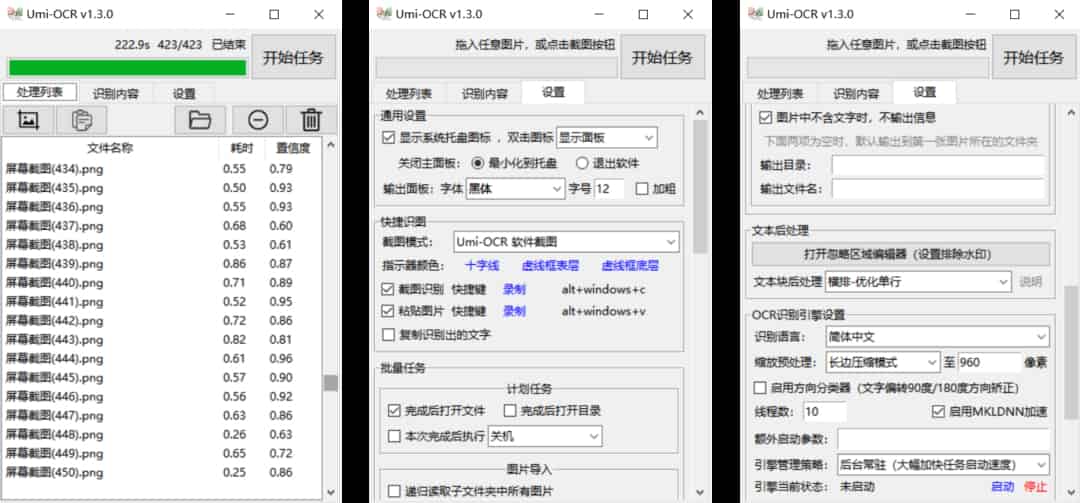Click the 耗时 column header
The image size is (1080, 503).
[x=242, y=148]
